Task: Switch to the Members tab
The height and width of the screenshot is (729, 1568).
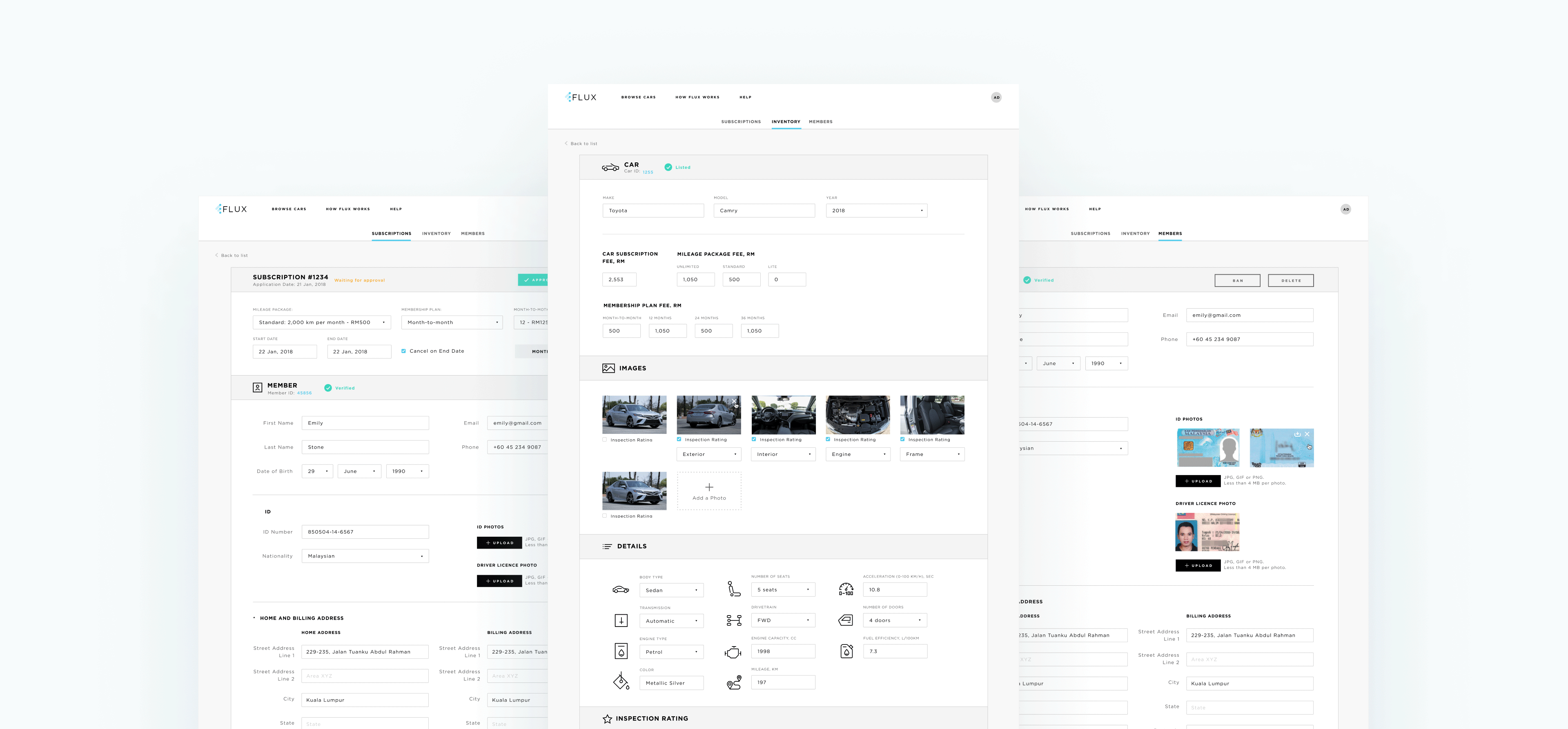Action: (820, 122)
